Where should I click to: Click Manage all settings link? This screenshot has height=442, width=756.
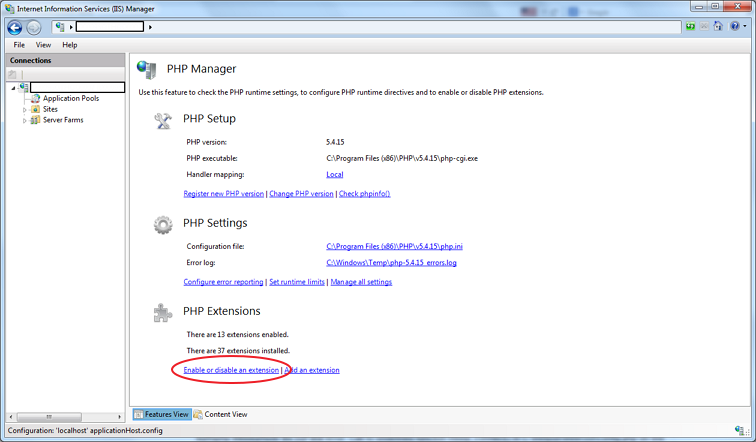click(361, 282)
